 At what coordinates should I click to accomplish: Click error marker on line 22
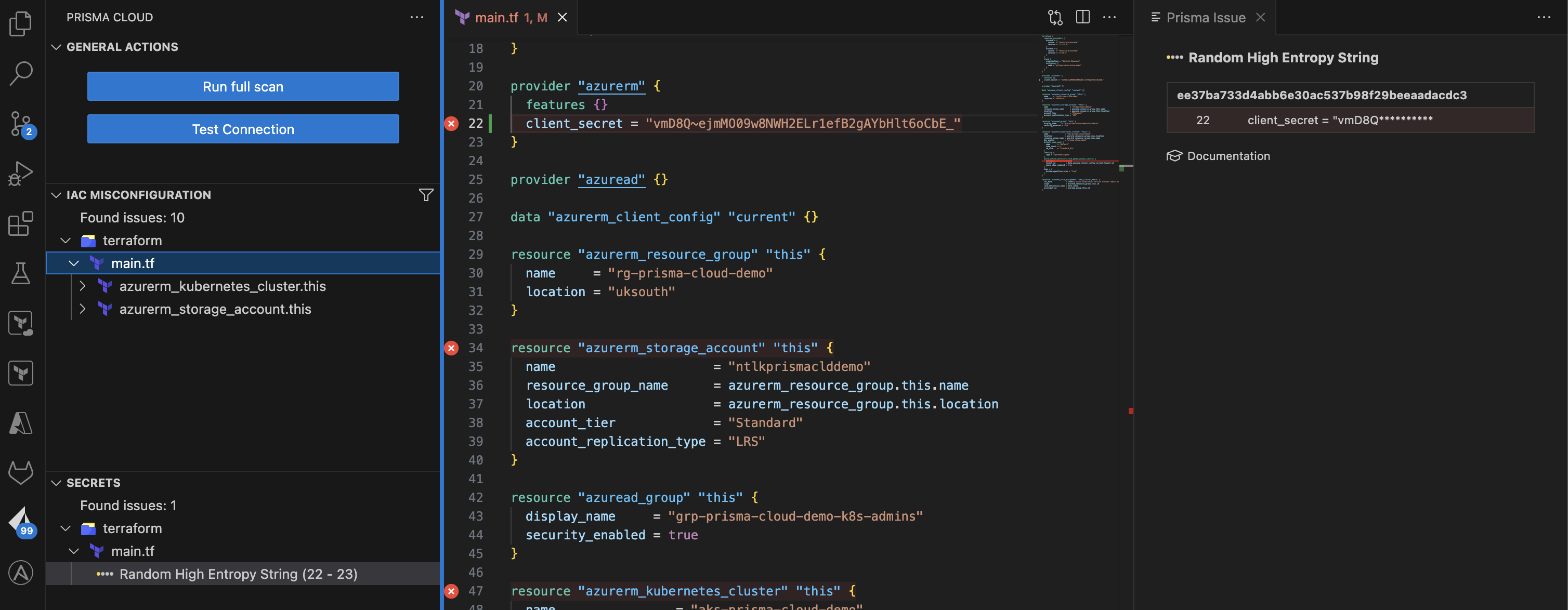(x=451, y=124)
